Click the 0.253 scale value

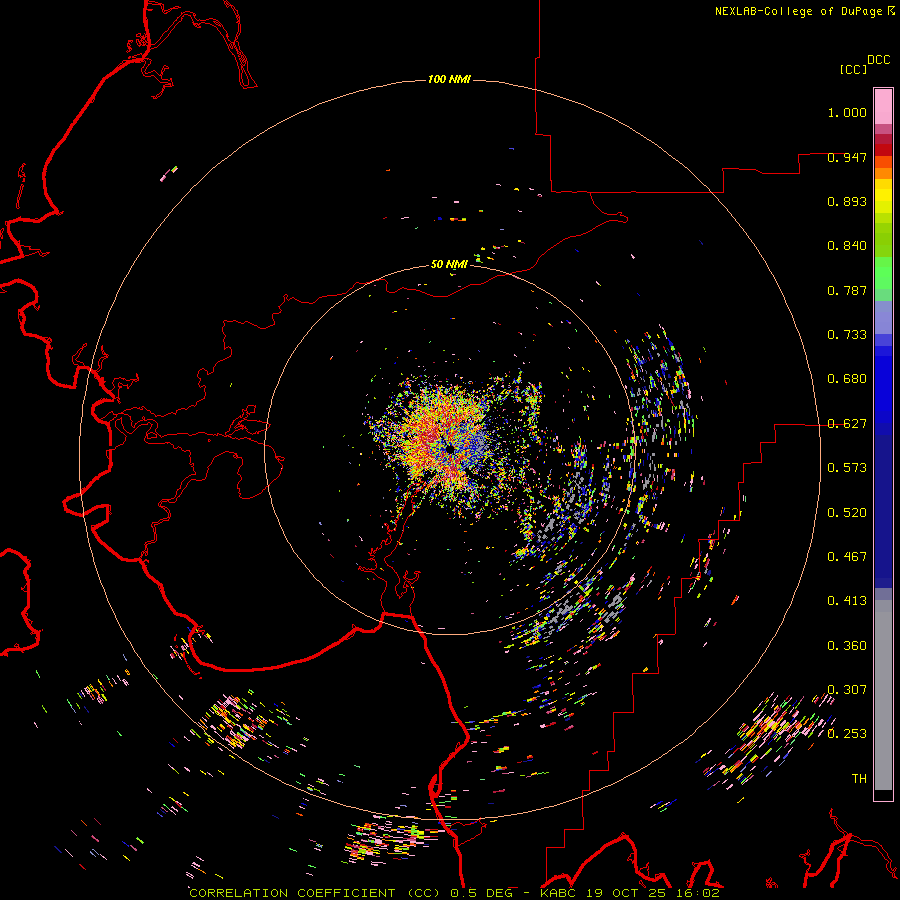pyautogui.click(x=847, y=734)
